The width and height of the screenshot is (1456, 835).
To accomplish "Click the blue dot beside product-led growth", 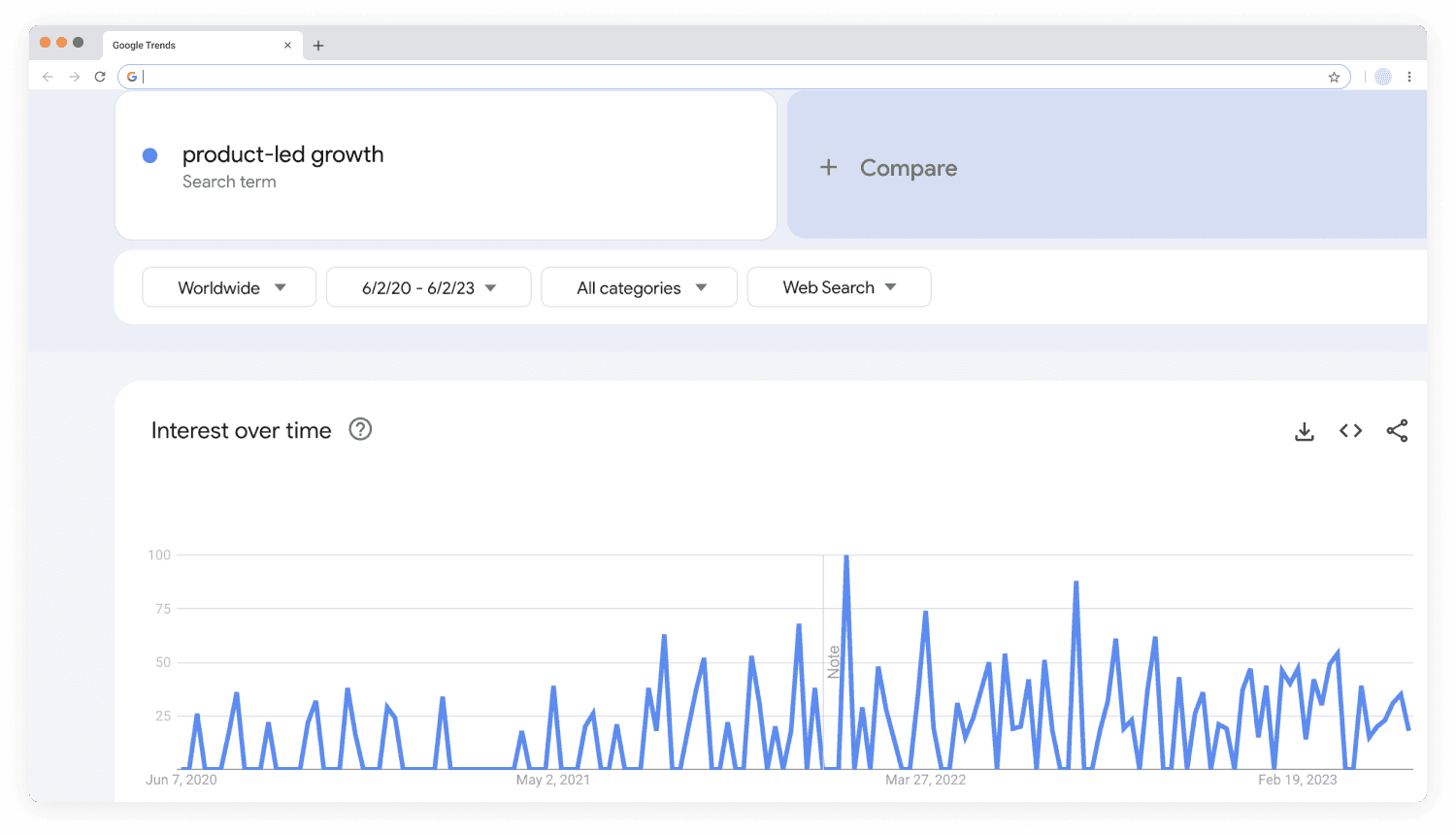I will (150, 155).
